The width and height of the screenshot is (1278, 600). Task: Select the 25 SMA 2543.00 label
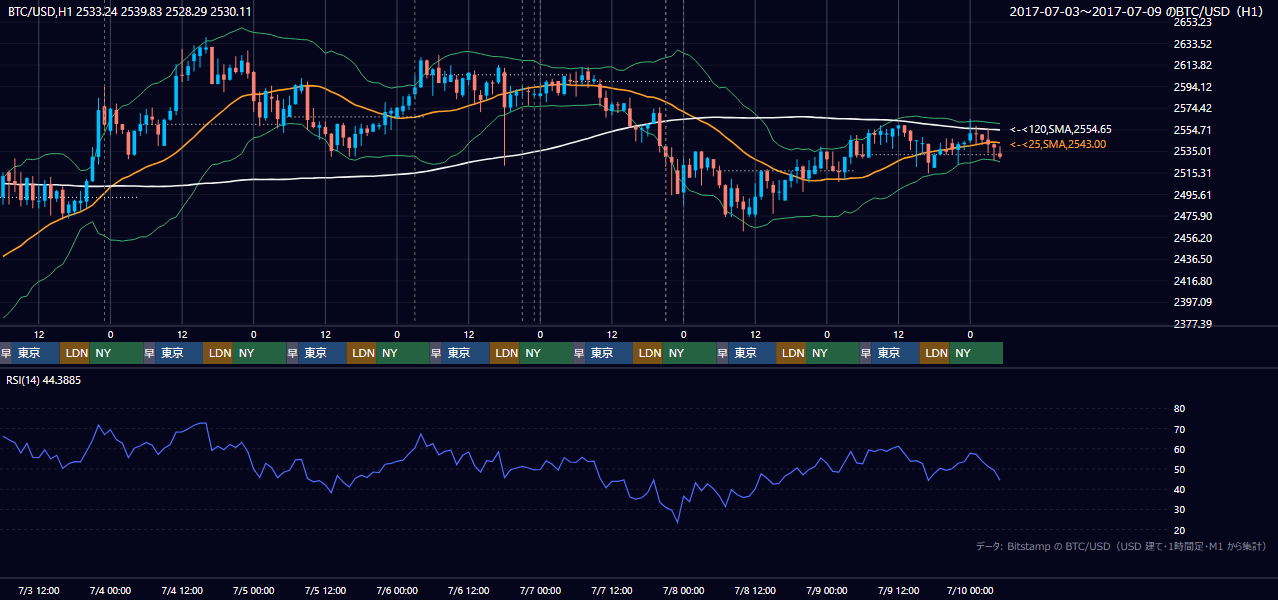pos(1058,145)
